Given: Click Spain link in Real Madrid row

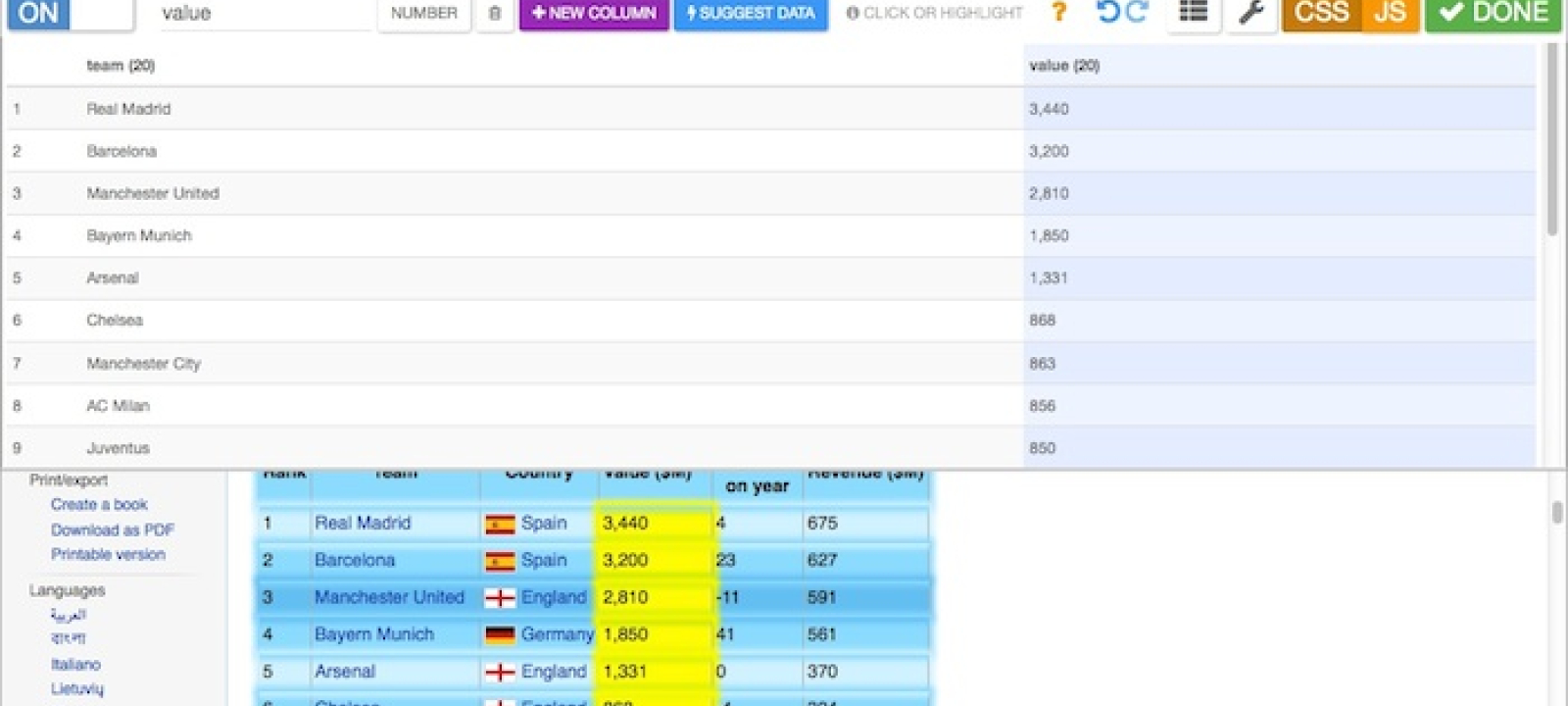Looking at the screenshot, I should [x=544, y=523].
